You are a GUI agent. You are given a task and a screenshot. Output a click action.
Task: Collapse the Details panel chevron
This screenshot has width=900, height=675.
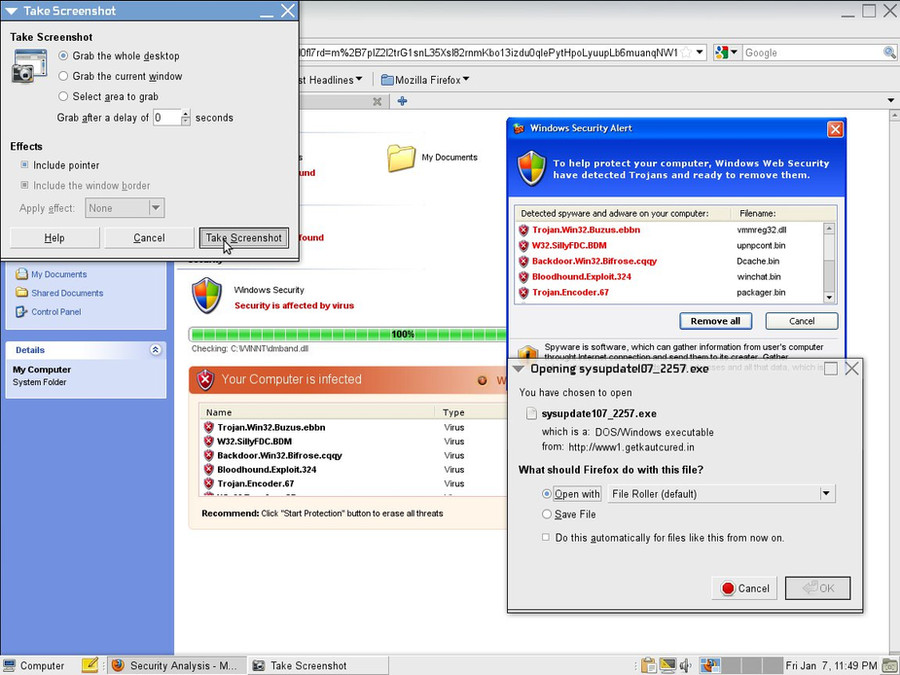tap(155, 350)
